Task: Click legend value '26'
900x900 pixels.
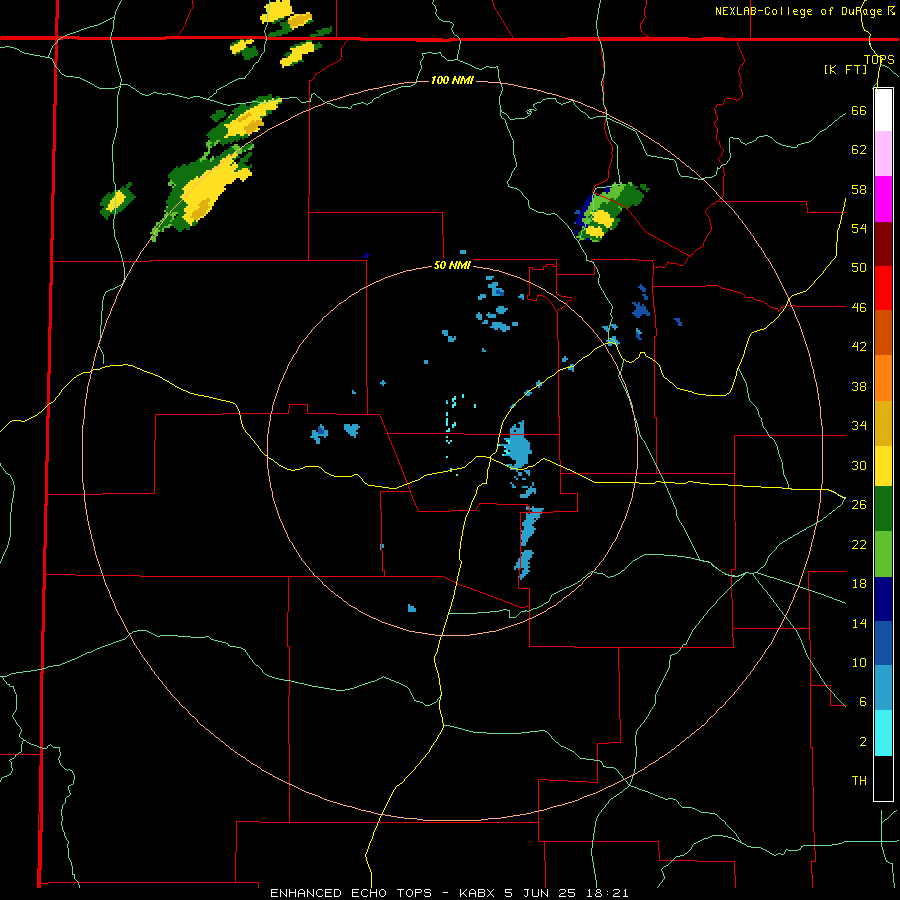Action: pos(859,504)
